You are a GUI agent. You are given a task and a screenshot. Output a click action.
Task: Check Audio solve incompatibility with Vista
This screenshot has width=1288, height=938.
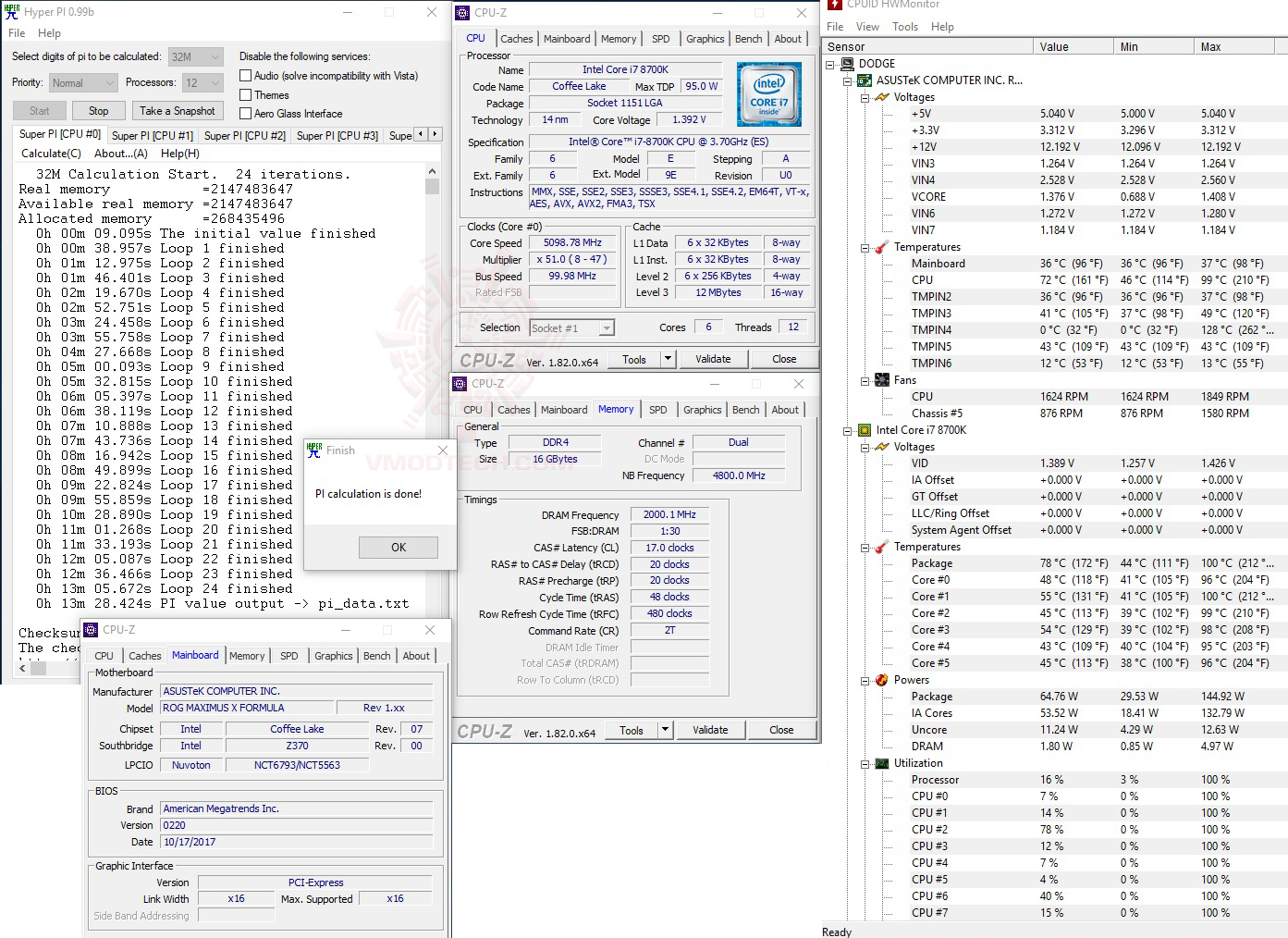246,75
